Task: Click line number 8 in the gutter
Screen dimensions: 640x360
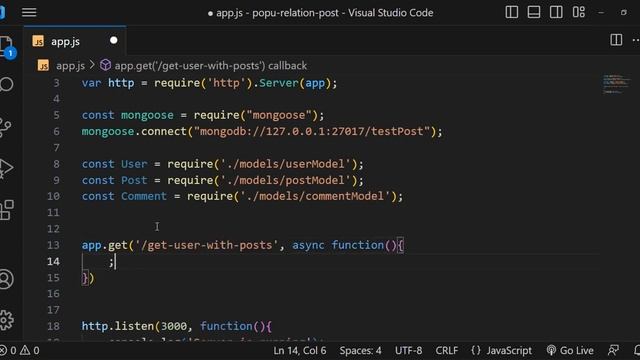Action: tap(56, 164)
